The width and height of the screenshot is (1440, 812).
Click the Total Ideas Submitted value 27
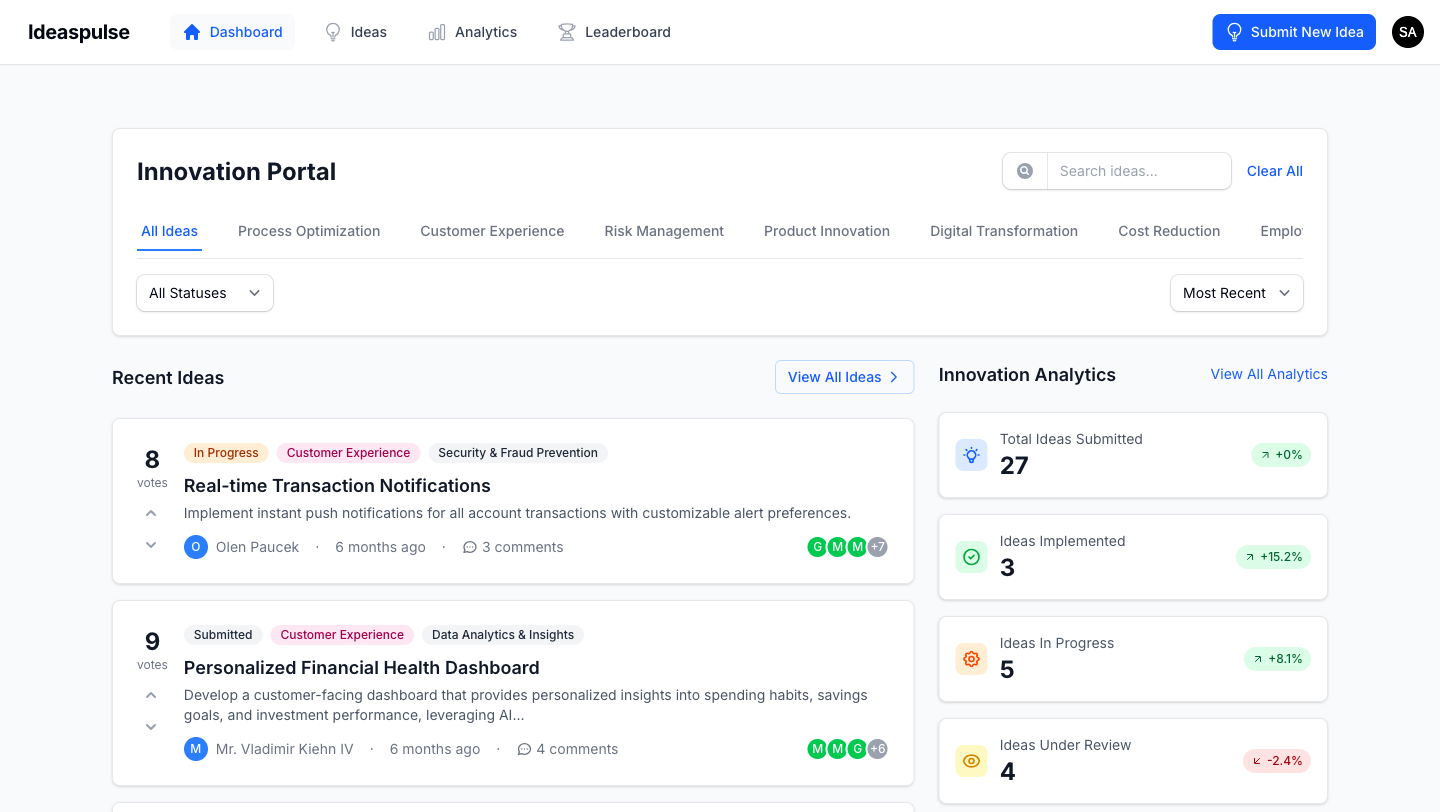point(1014,466)
